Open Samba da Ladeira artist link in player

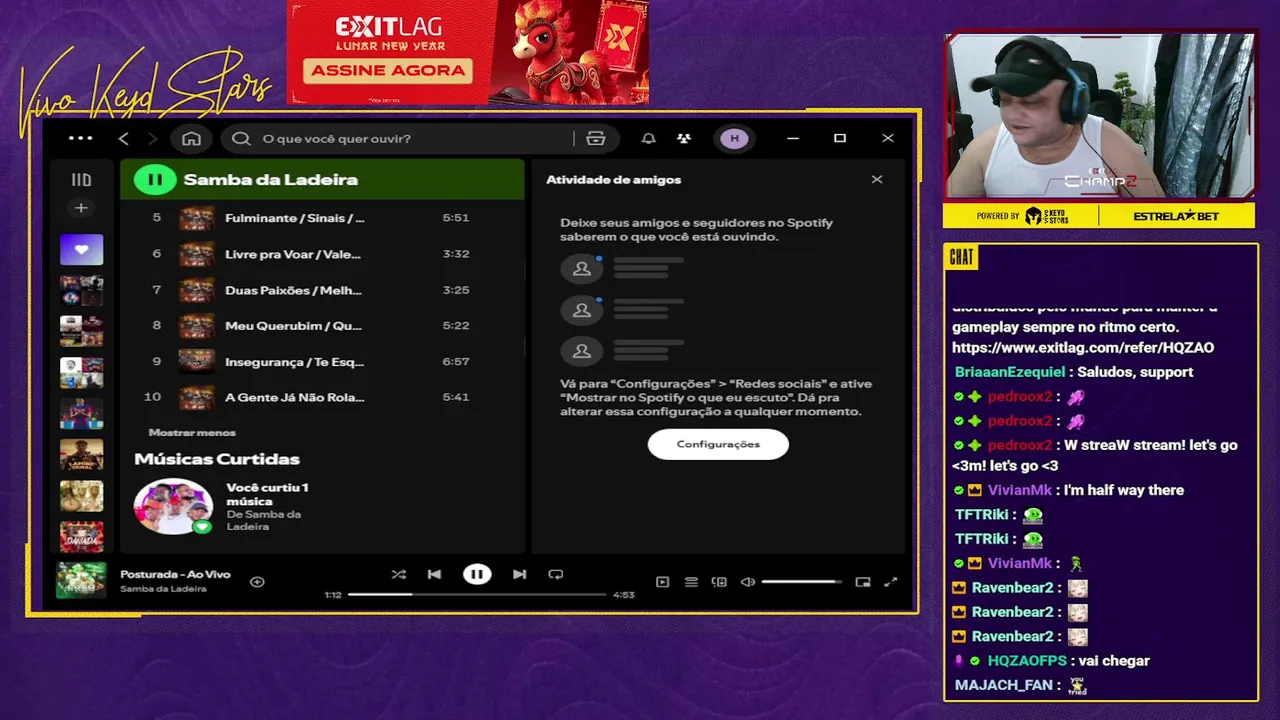163,589
